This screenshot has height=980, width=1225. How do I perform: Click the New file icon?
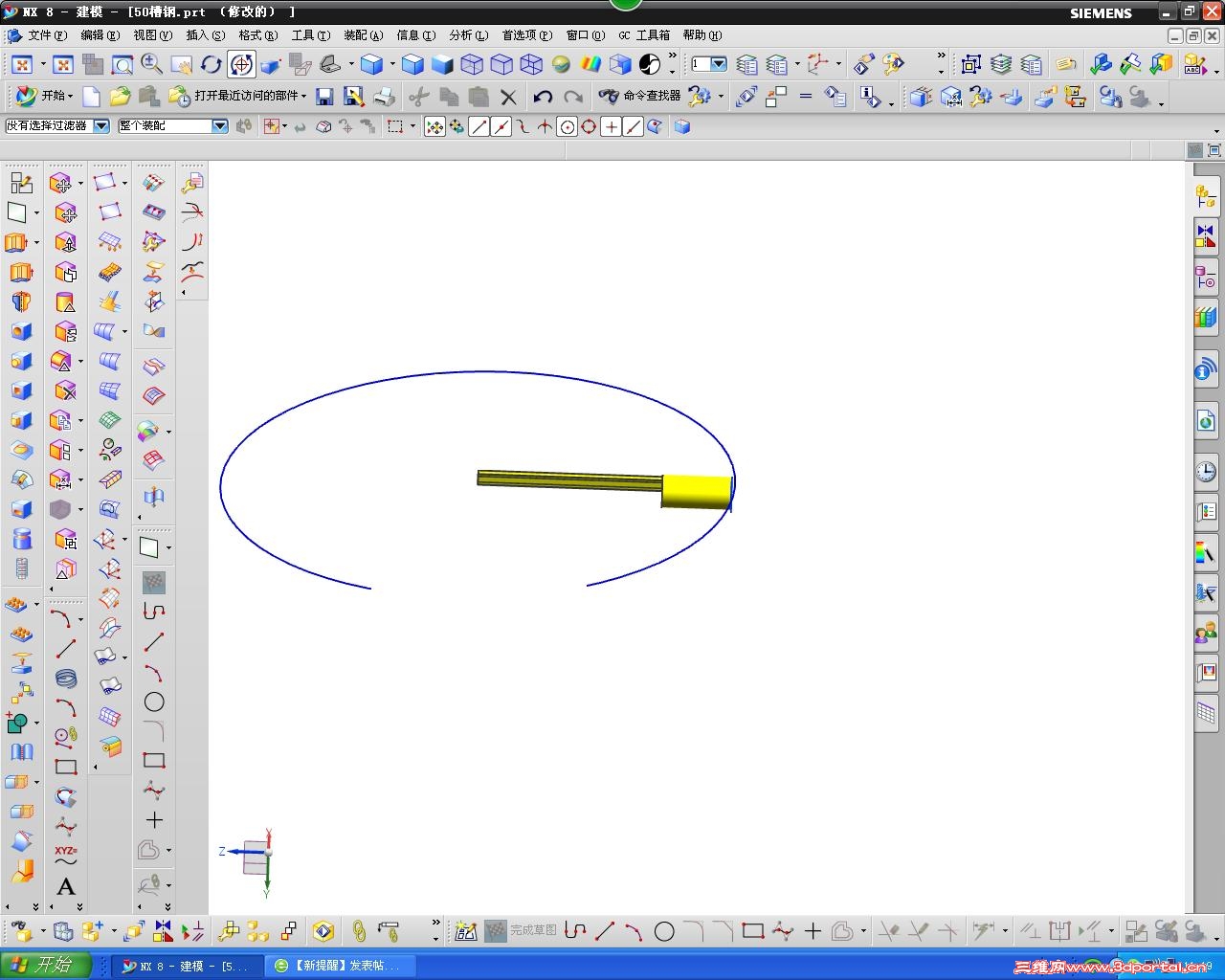tap(91, 97)
